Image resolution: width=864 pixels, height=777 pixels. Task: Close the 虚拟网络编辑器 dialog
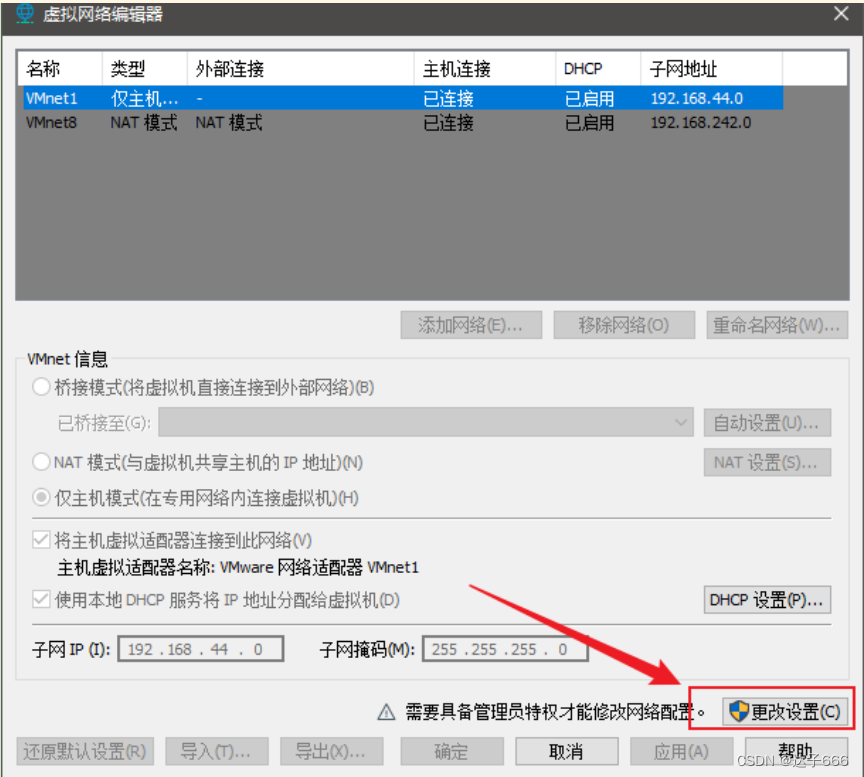[x=841, y=13]
